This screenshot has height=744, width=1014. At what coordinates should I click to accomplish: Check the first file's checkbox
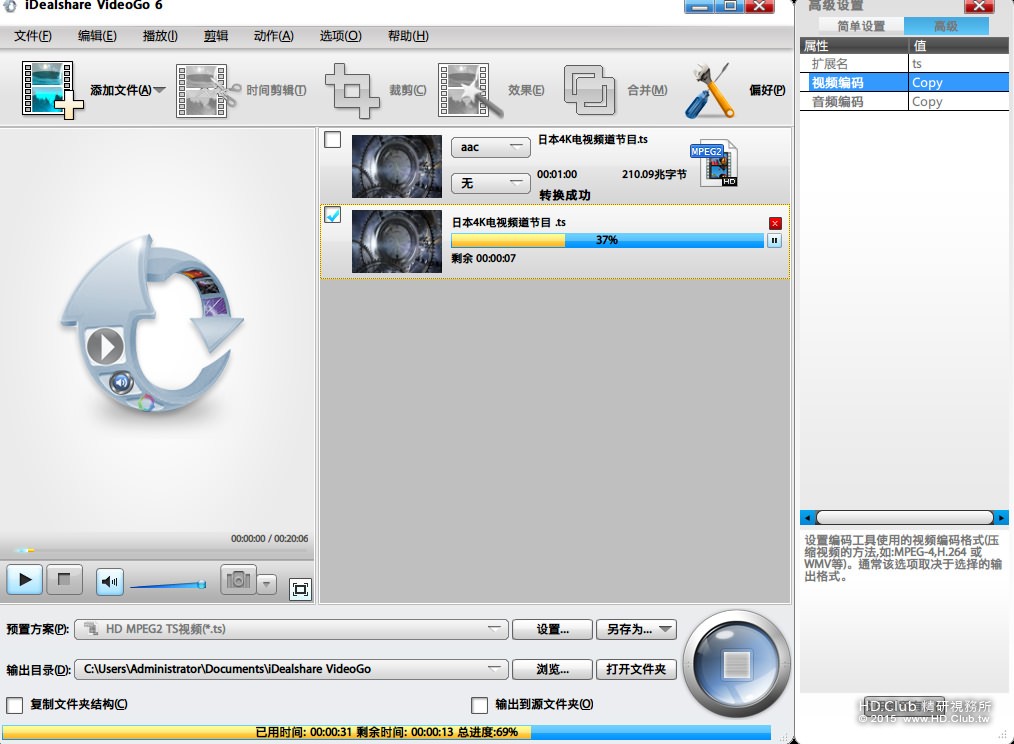[332, 140]
